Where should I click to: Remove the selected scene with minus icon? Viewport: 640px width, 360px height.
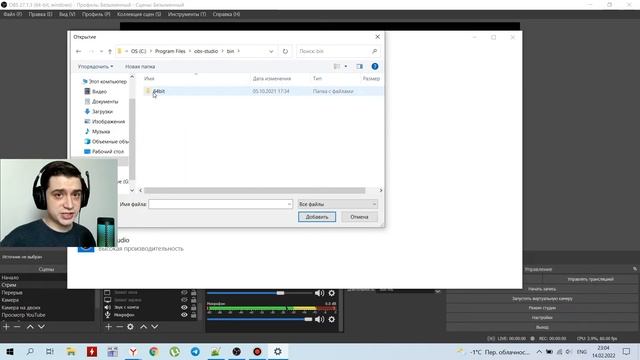point(17,327)
